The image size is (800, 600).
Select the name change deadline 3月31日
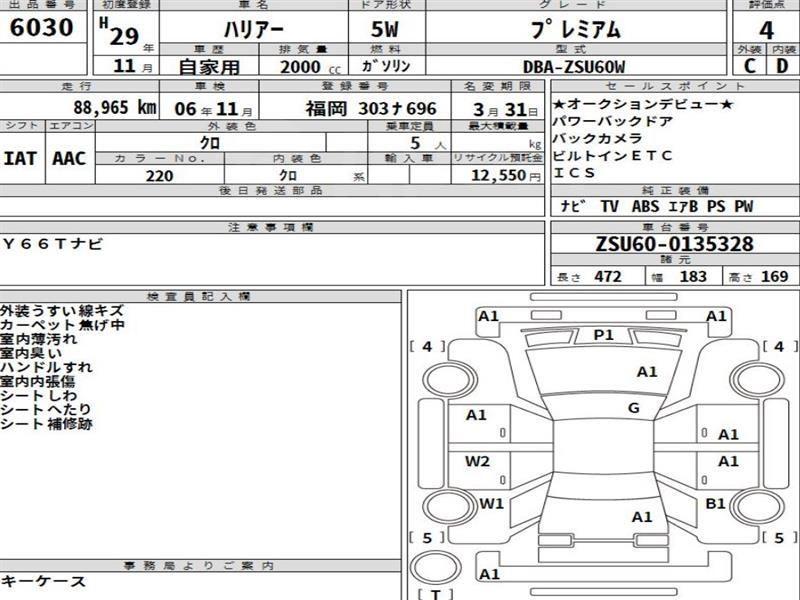pyautogui.click(x=505, y=109)
